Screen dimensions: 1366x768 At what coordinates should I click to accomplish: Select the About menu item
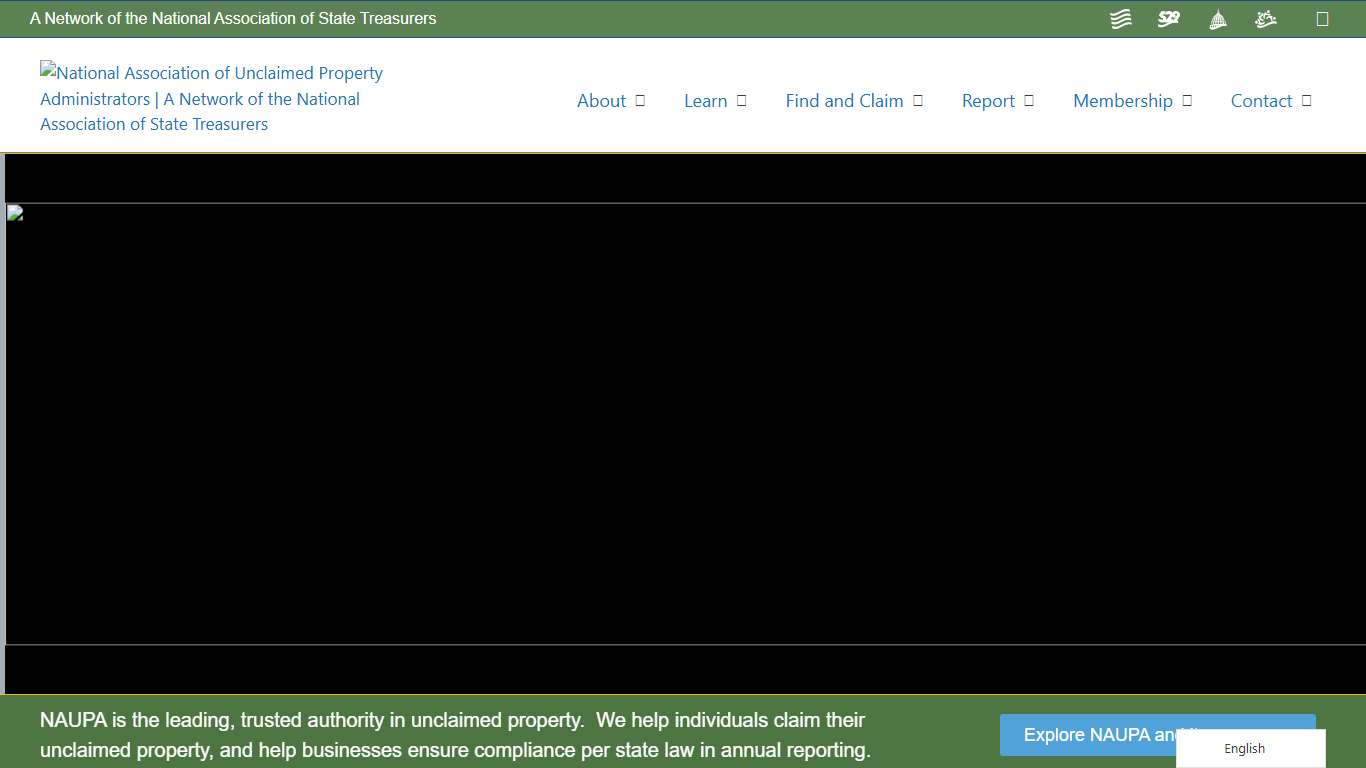[x=601, y=100]
